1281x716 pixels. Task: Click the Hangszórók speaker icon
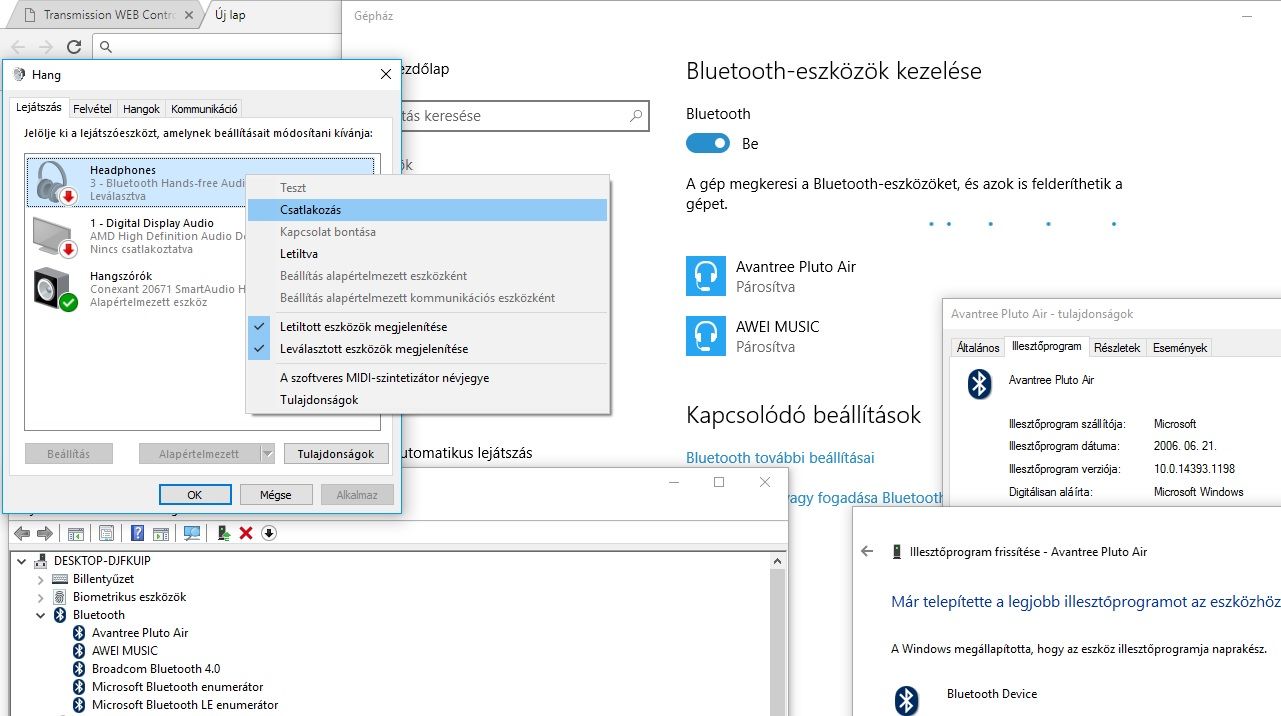pyautogui.click(x=55, y=290)
